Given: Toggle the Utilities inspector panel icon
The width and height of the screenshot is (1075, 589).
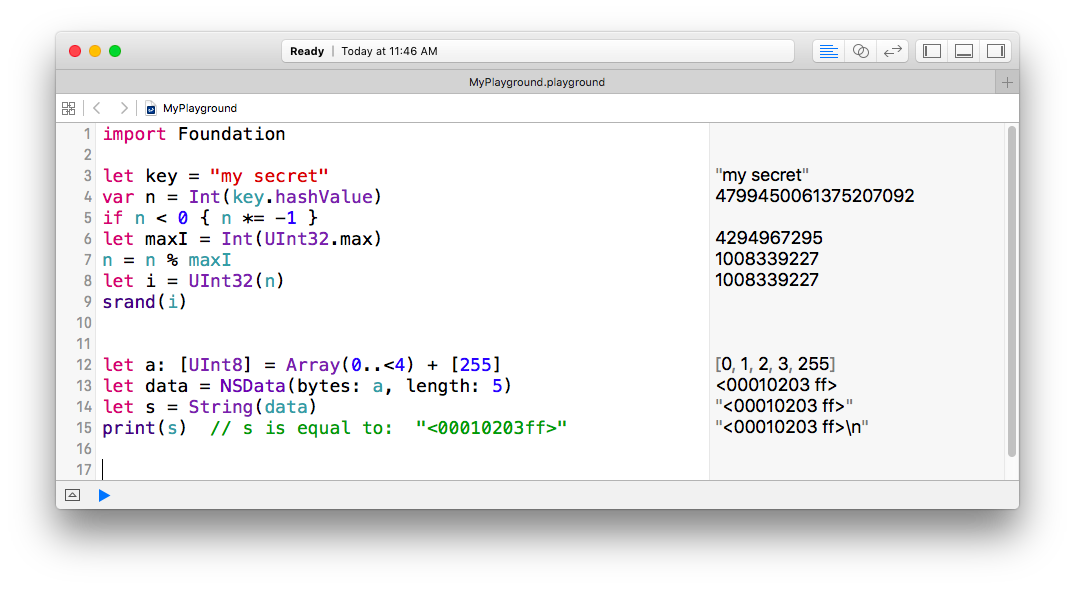Looking at the screenshot, I should tap(995, 50).
